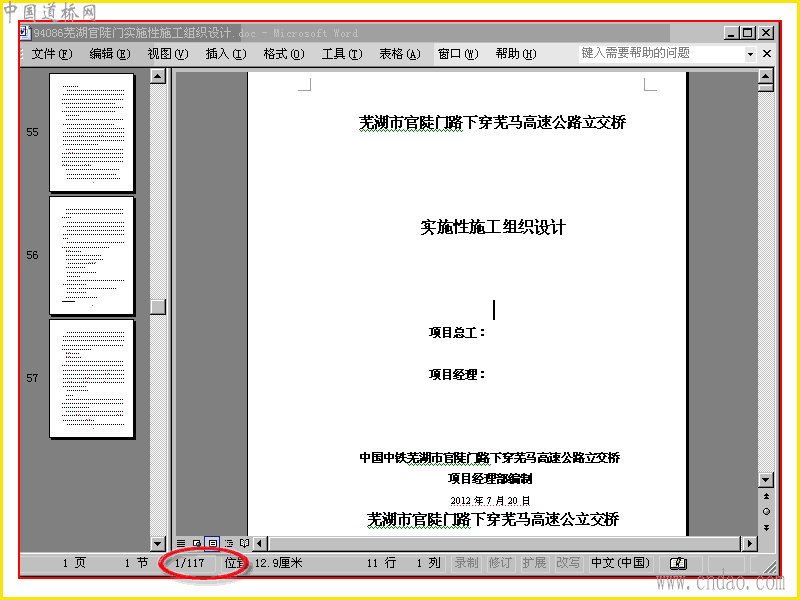Open the 表格(A) menu
Viewport: 800px width, 600px height.
tap(399, 54)
